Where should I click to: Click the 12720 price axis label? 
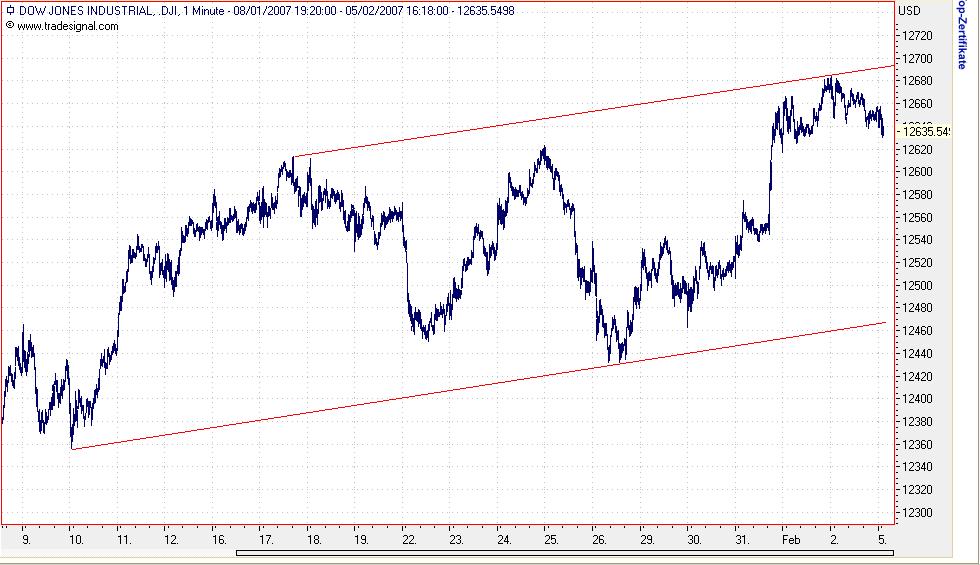918,36
